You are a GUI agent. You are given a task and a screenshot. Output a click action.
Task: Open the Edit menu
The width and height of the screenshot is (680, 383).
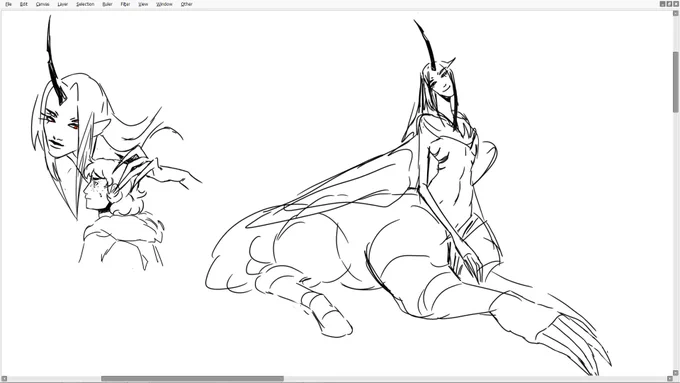tap(23, 4)
